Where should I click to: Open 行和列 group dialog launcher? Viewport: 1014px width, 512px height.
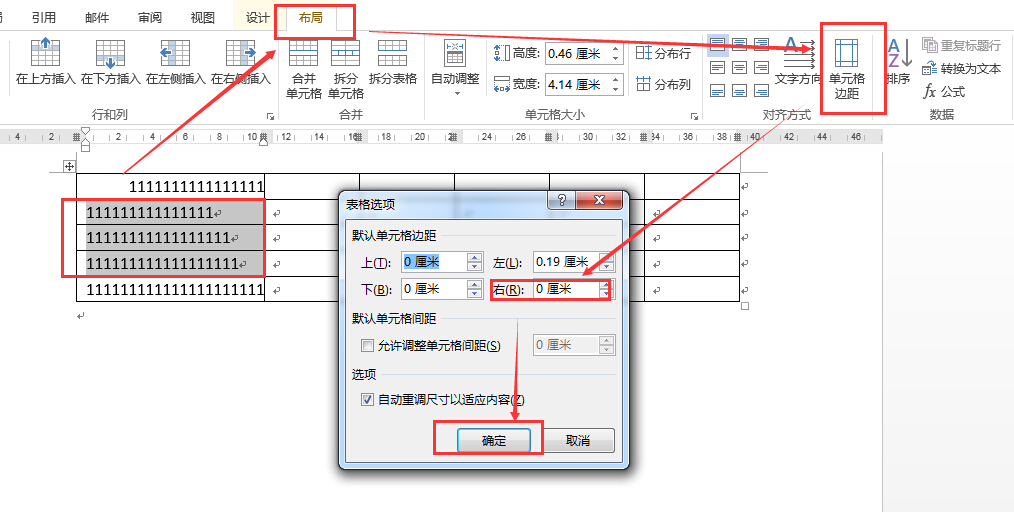click(270, 116)
